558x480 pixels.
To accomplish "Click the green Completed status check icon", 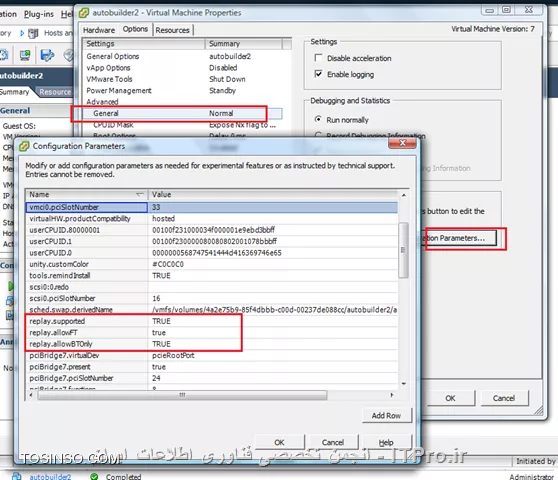I will point(94,476).
